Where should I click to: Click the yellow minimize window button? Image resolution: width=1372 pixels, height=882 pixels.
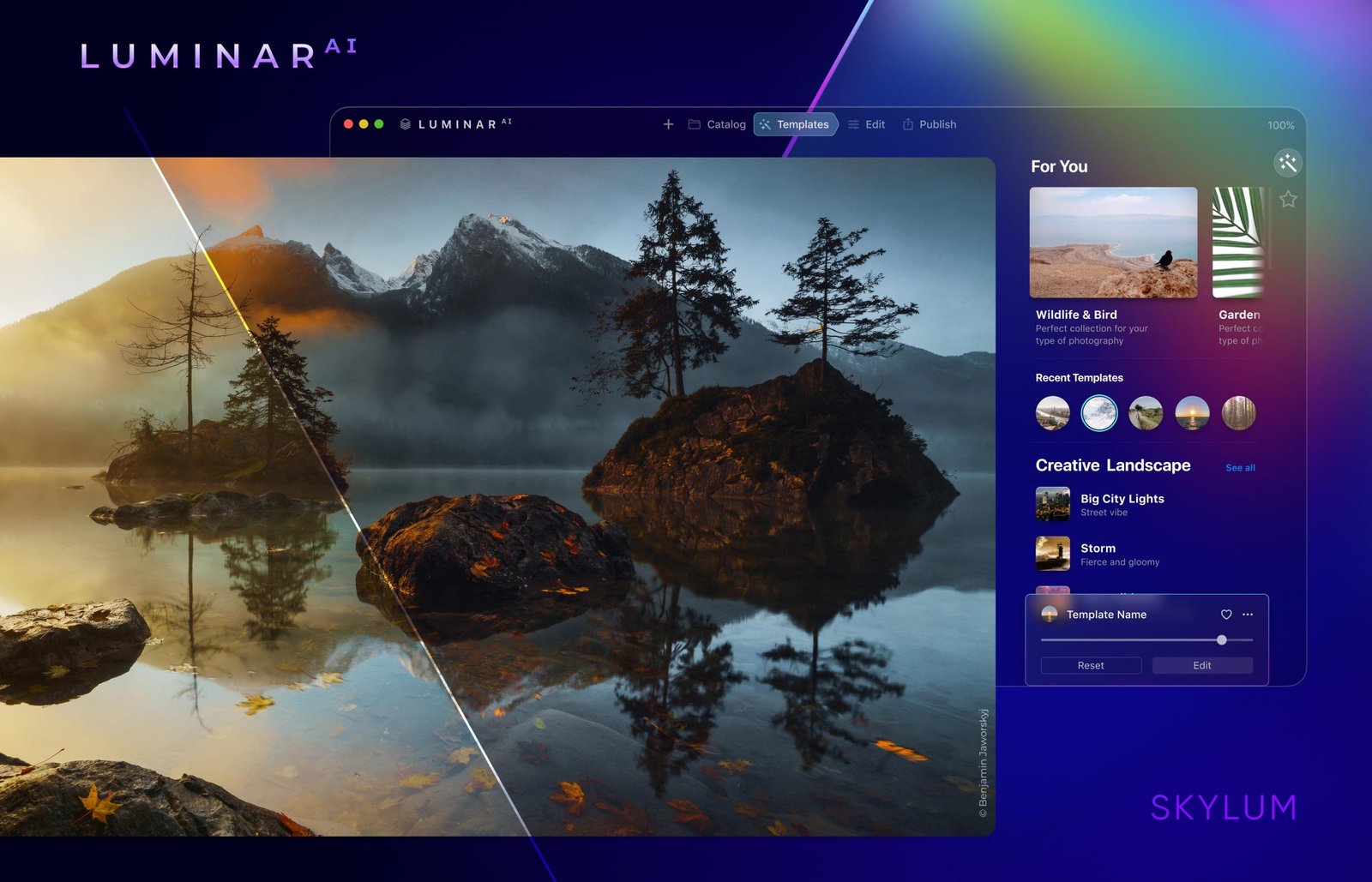coord(364,124)
